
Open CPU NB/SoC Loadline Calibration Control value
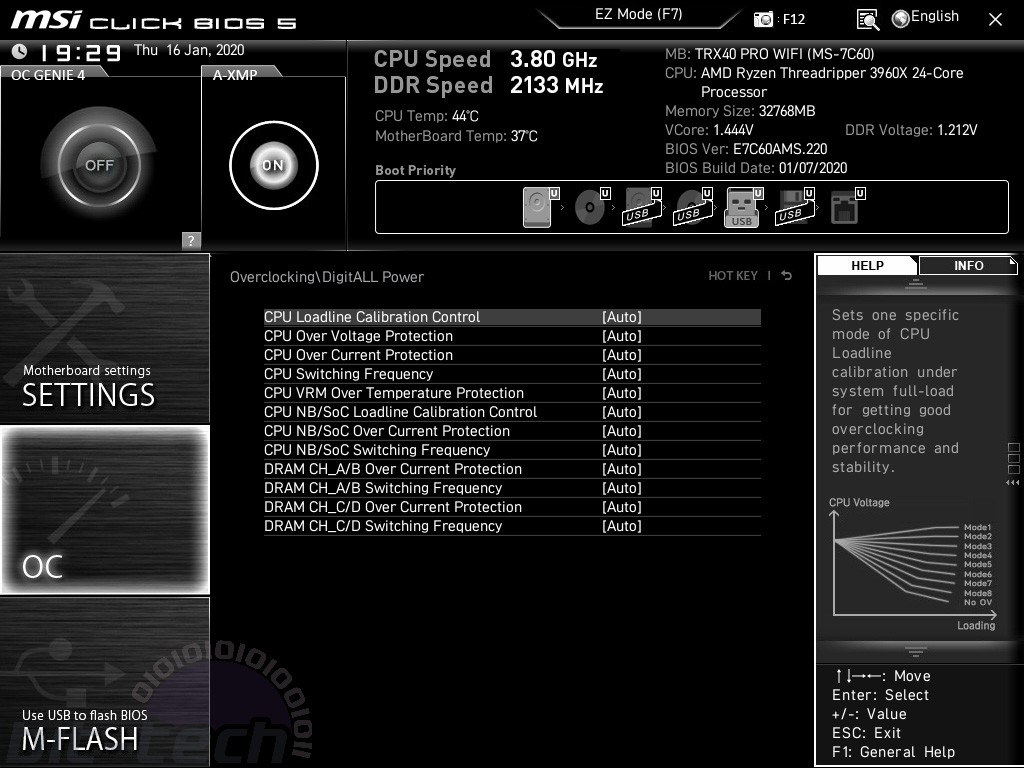tap(622, 412)
